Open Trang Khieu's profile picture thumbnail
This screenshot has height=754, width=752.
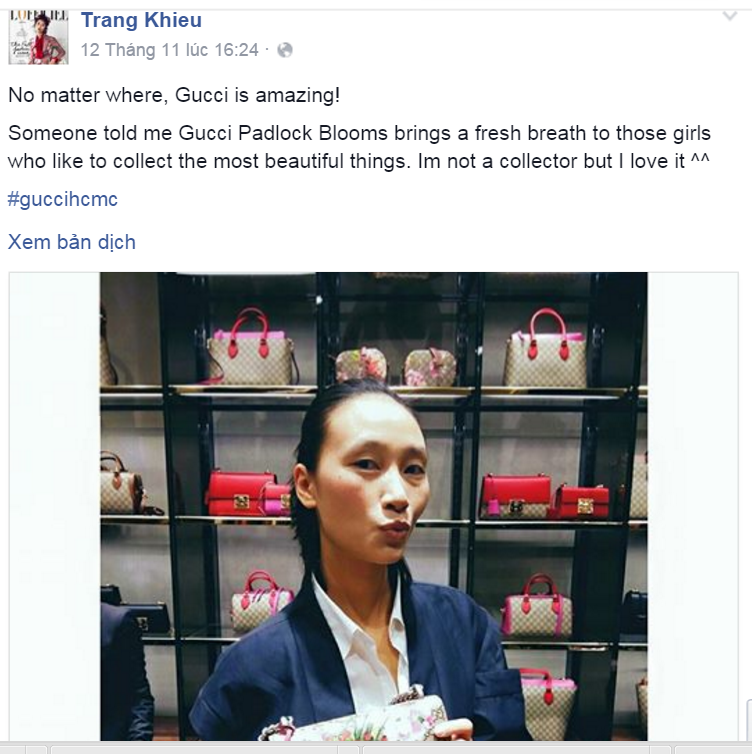pos(38,37)
